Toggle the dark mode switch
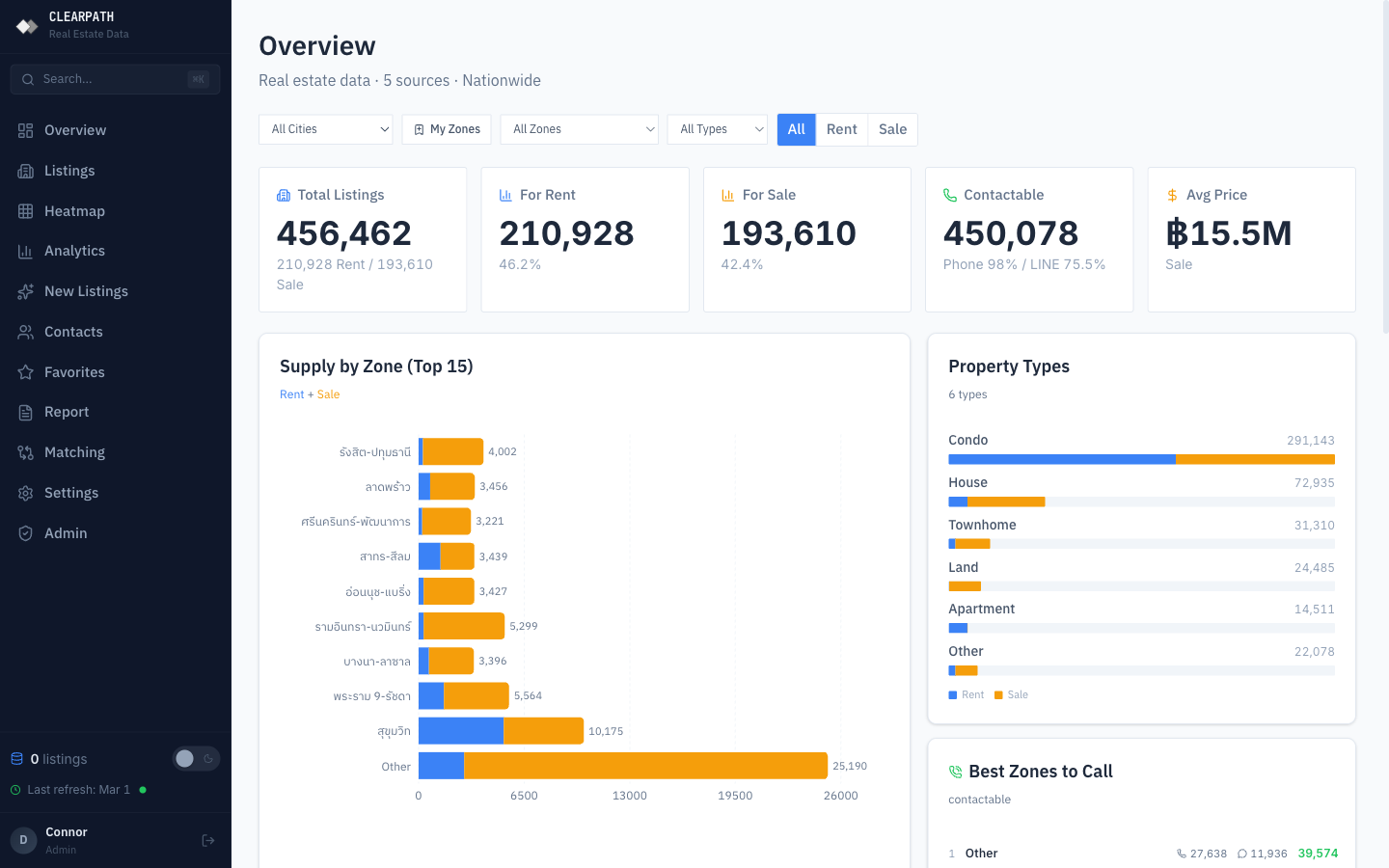 point(196,759)
